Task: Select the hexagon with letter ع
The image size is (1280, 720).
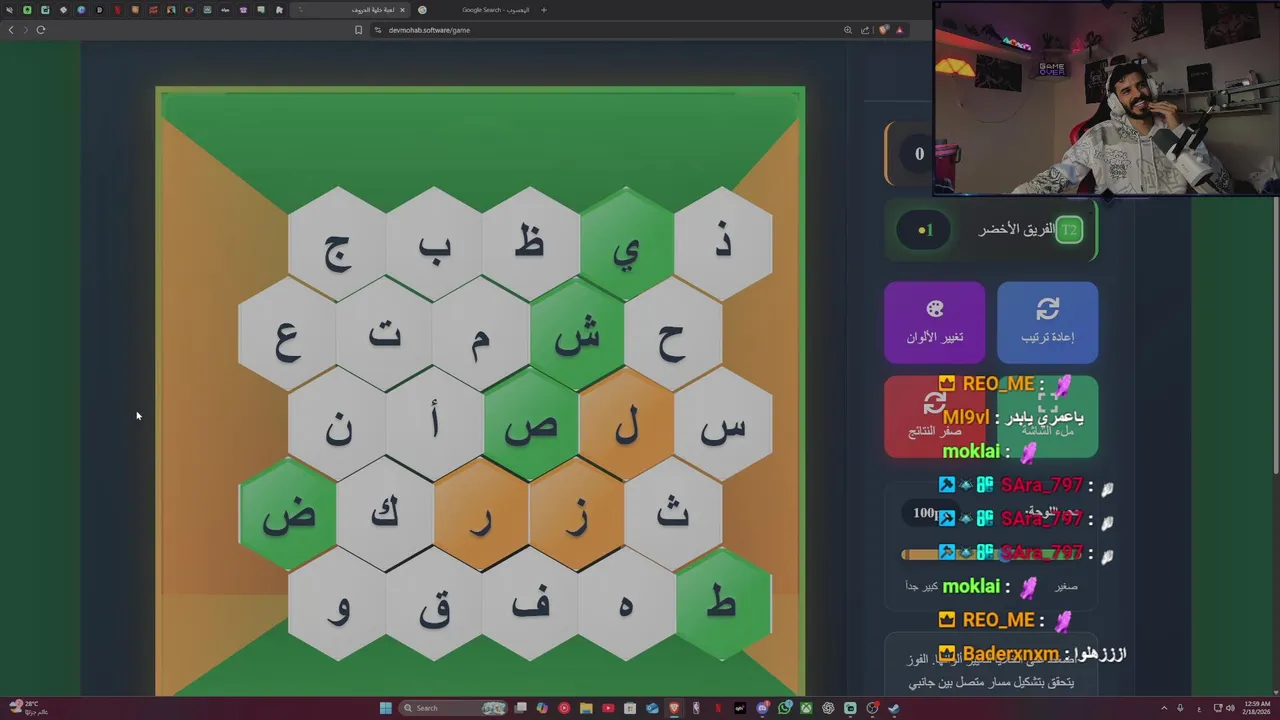Action: point(289,334)
